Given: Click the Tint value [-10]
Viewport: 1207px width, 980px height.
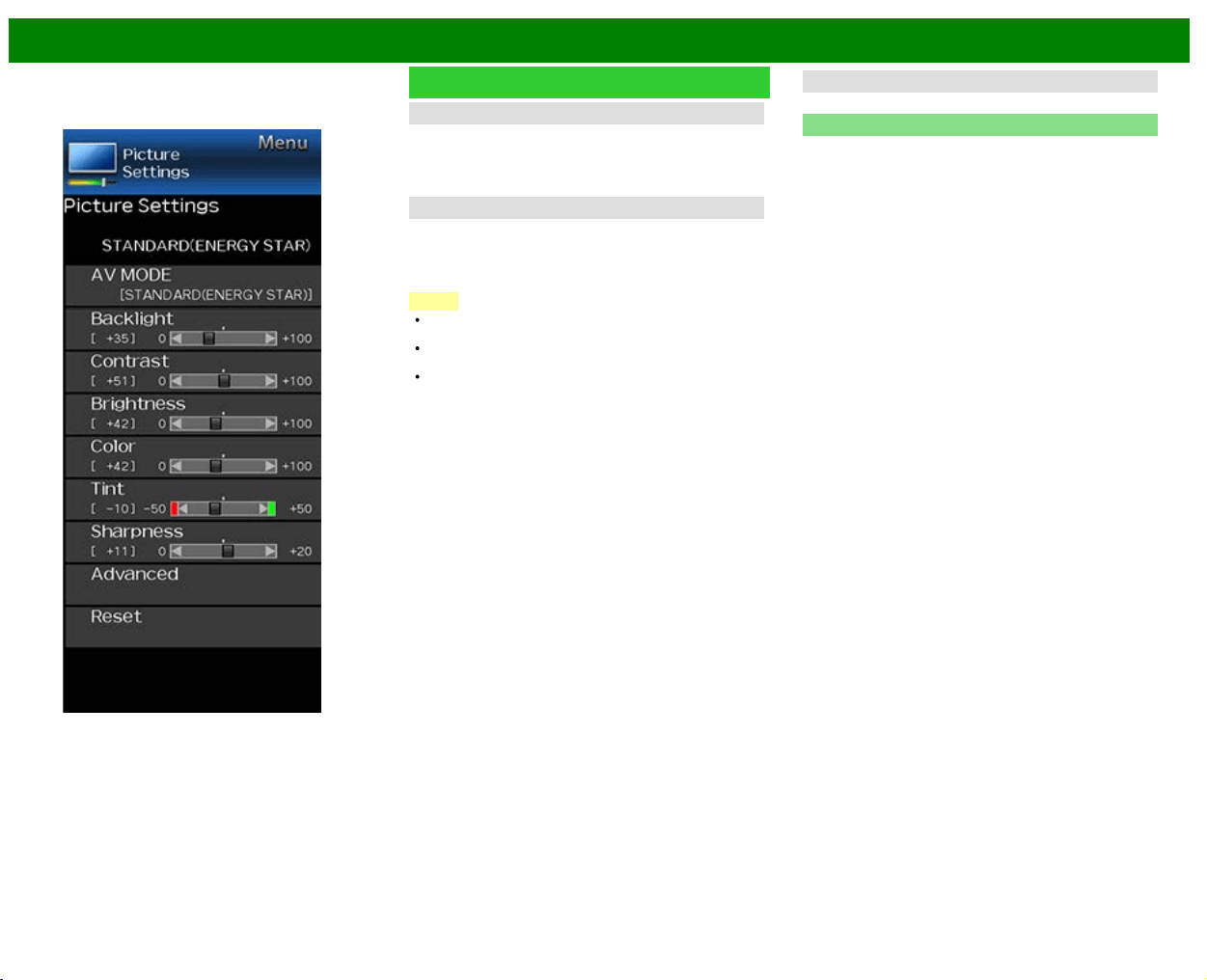Looking at the screenshot, I should [114, 508].
